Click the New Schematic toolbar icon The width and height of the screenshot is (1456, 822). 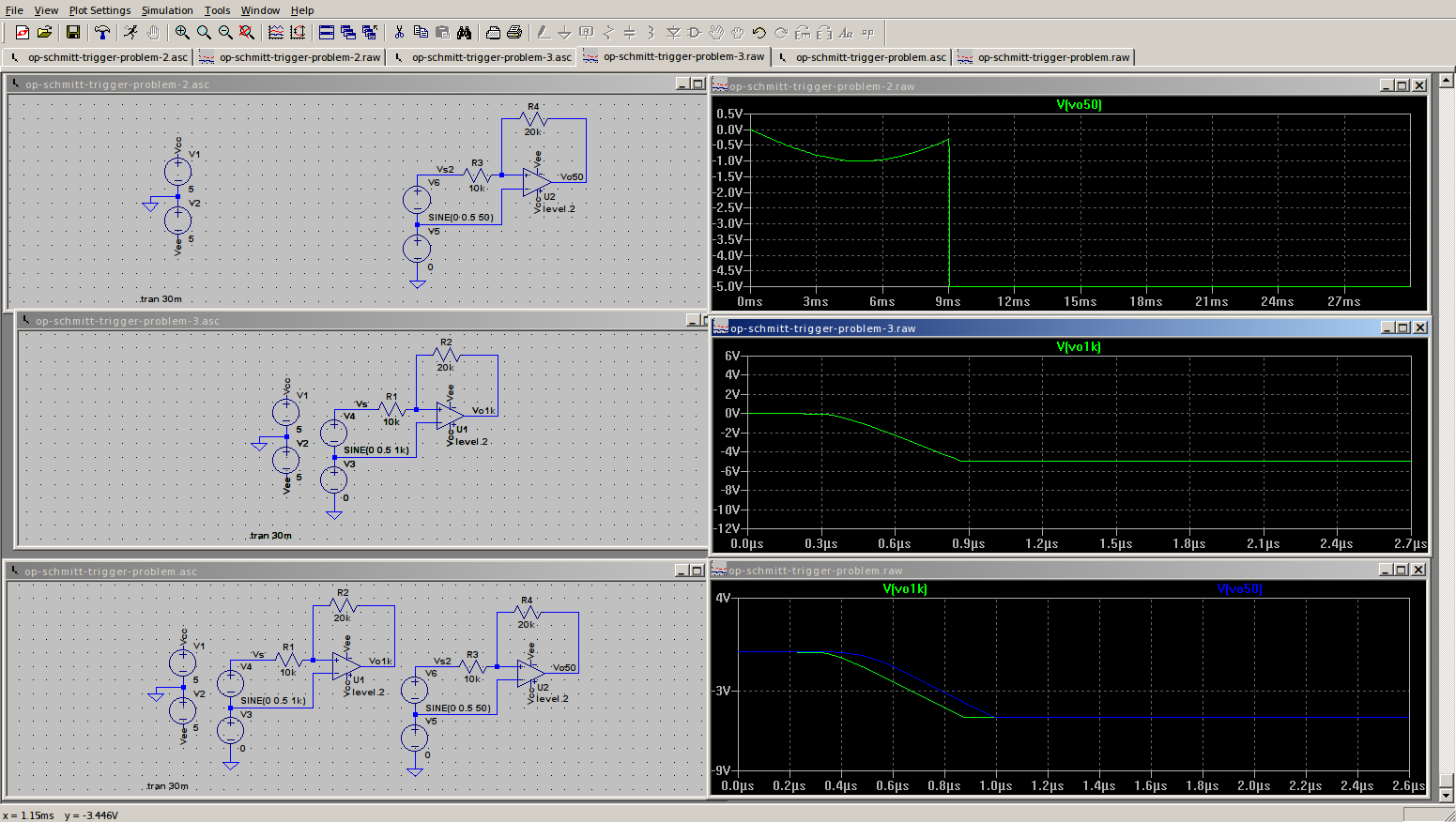click(x=23, y=33)
